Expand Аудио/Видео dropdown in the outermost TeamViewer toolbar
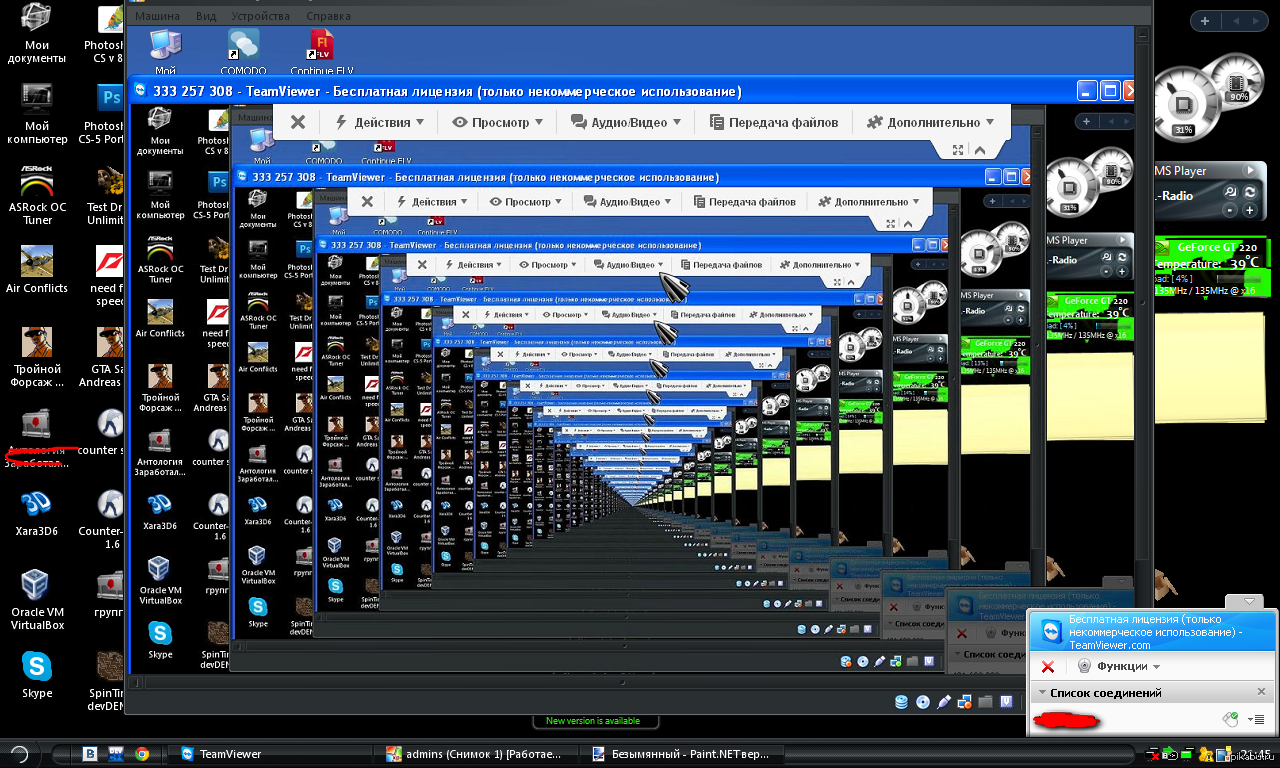The height and width of the screenshot is (768, 1280). [x=626, y=122]
